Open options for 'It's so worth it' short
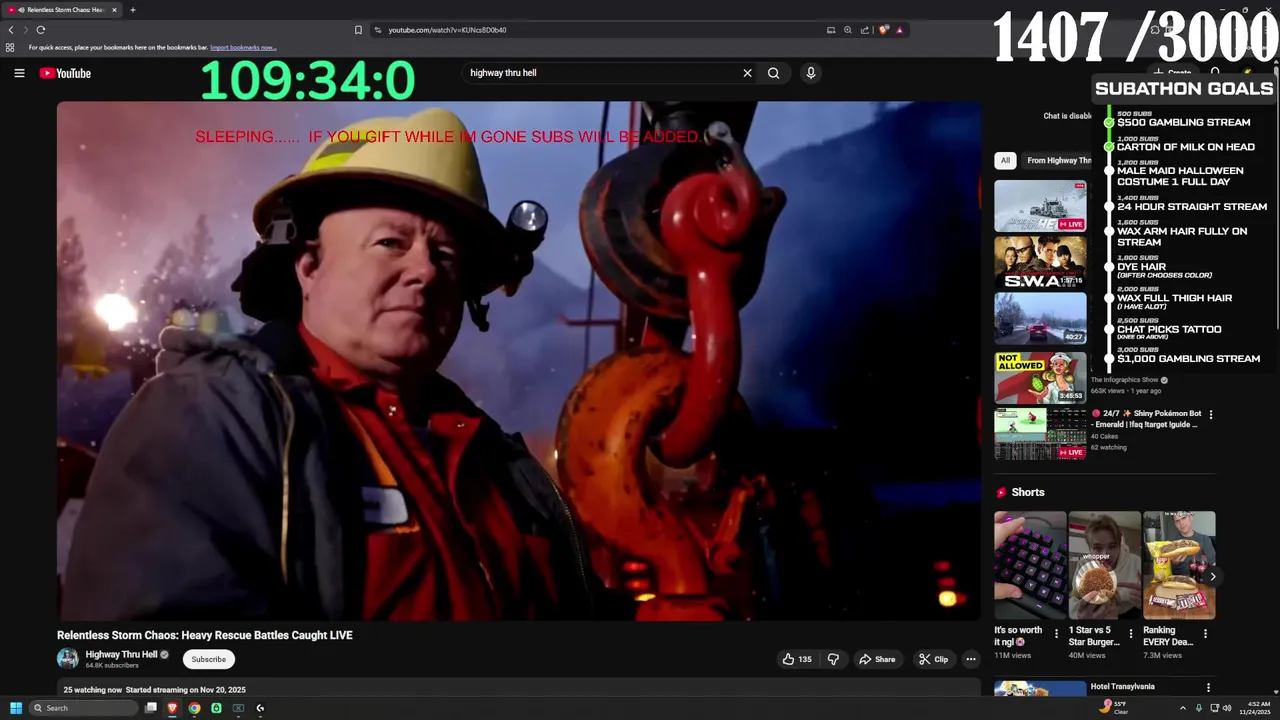Screen dimensions: 1280x720 pyautogui.click(x=1056, y=633)
